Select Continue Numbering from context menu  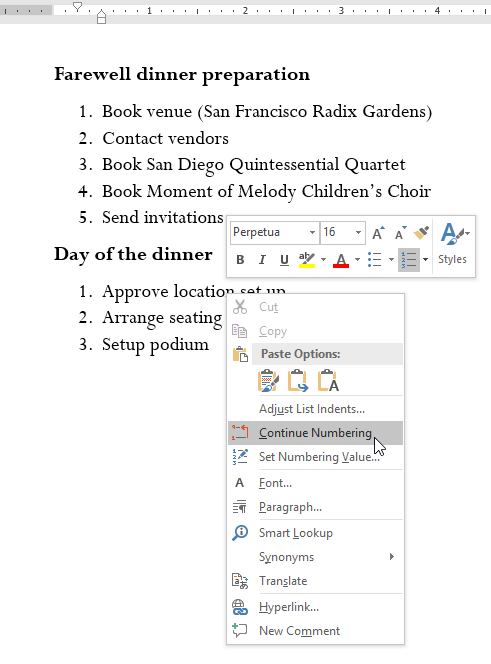point(316,433)
